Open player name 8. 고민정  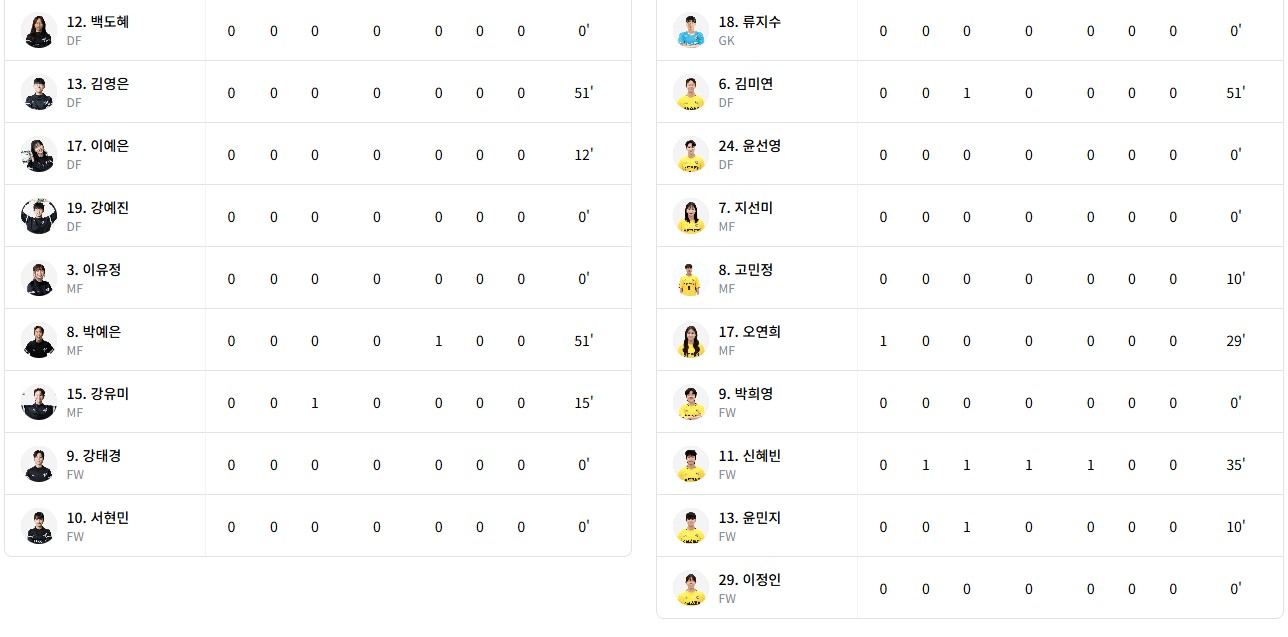point(746,270)
